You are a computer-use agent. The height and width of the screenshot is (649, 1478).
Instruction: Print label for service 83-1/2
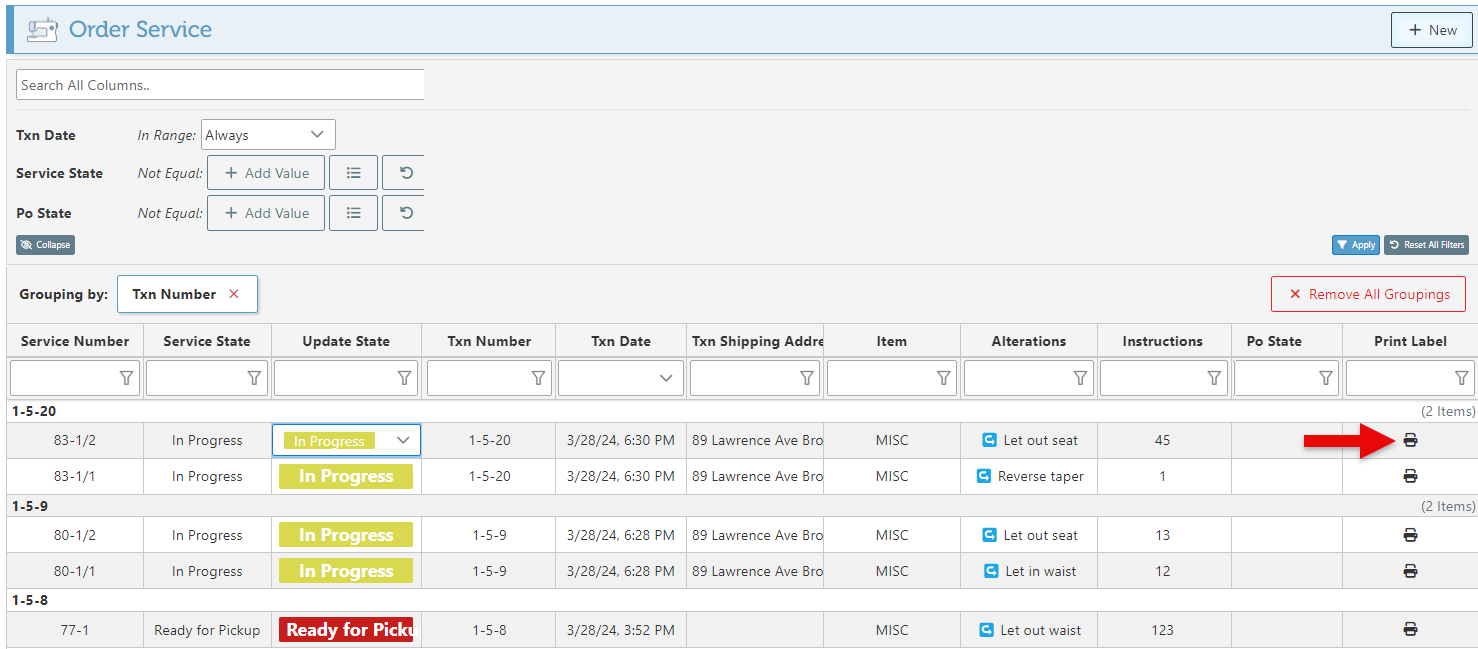[1410, 440]
